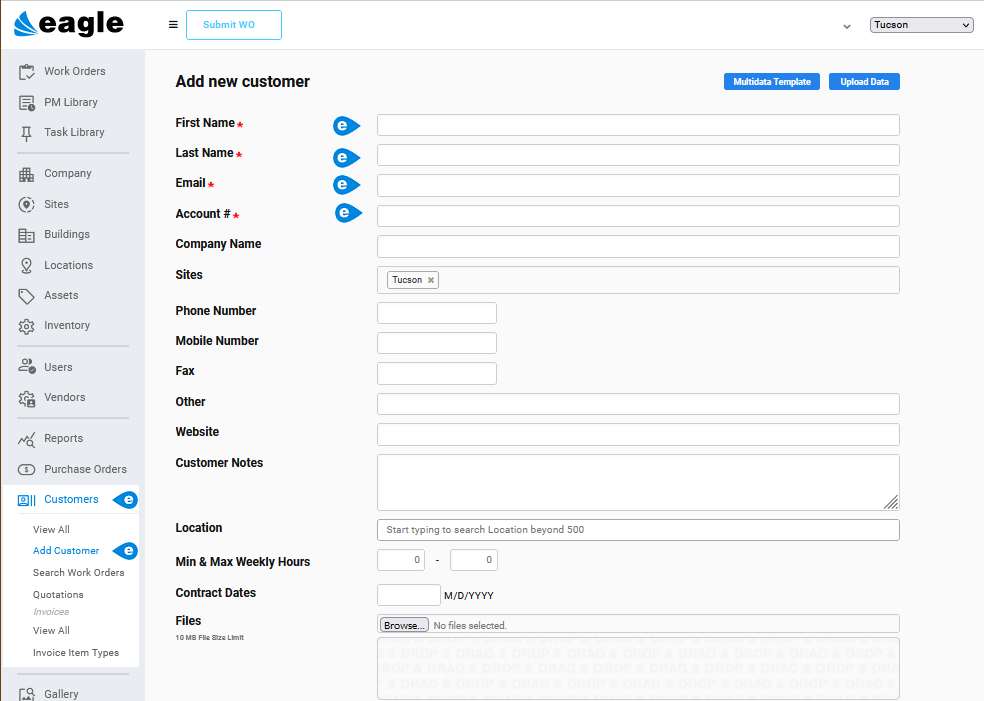Select the Add Customer link
The image size is (984, 701).
(x=66, y=550)
